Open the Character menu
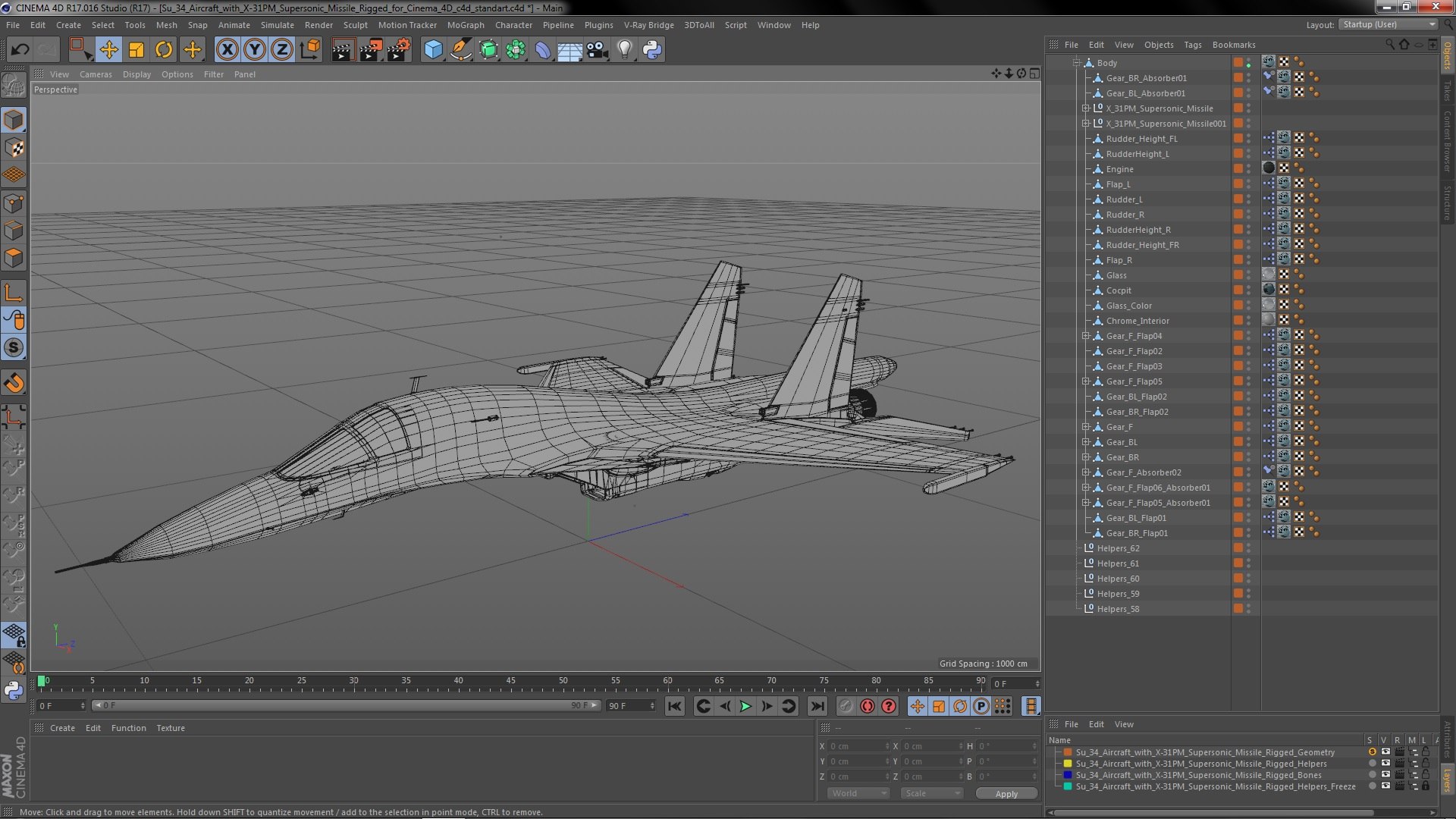 (513, 25)
